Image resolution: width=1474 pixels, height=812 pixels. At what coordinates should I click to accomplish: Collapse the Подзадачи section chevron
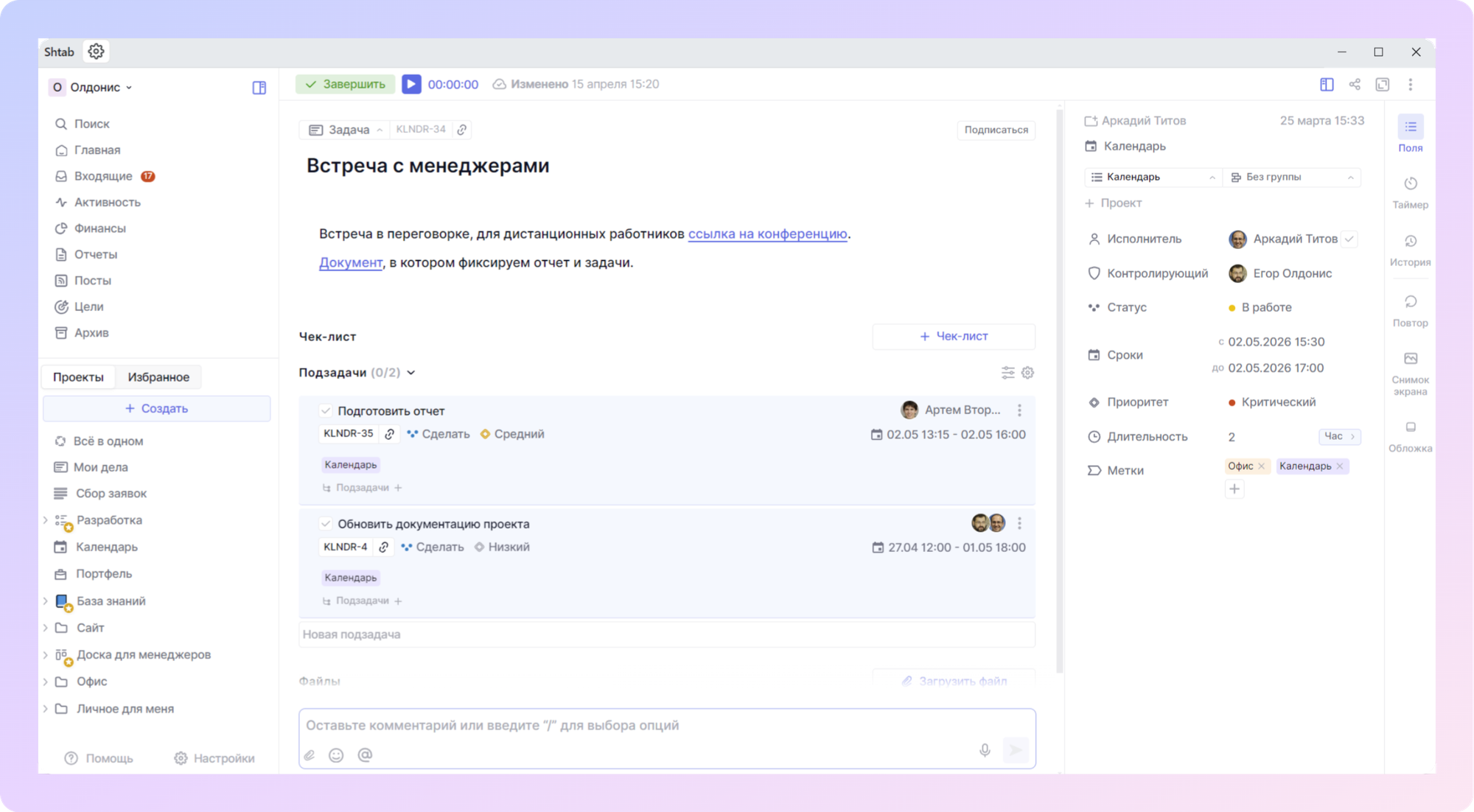pos(411,373)
